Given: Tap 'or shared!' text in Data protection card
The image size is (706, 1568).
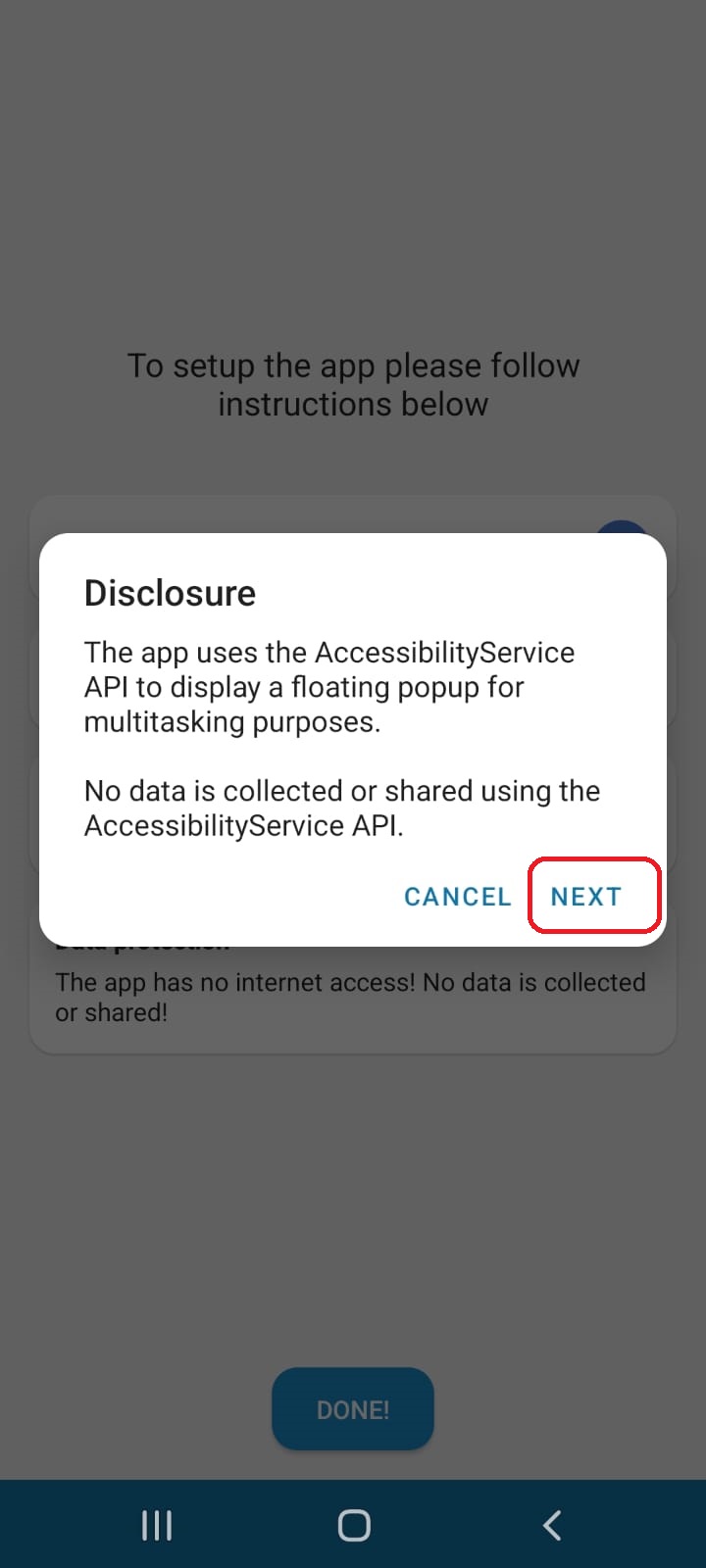Looking at the screenshot, I should (111, 1012).
